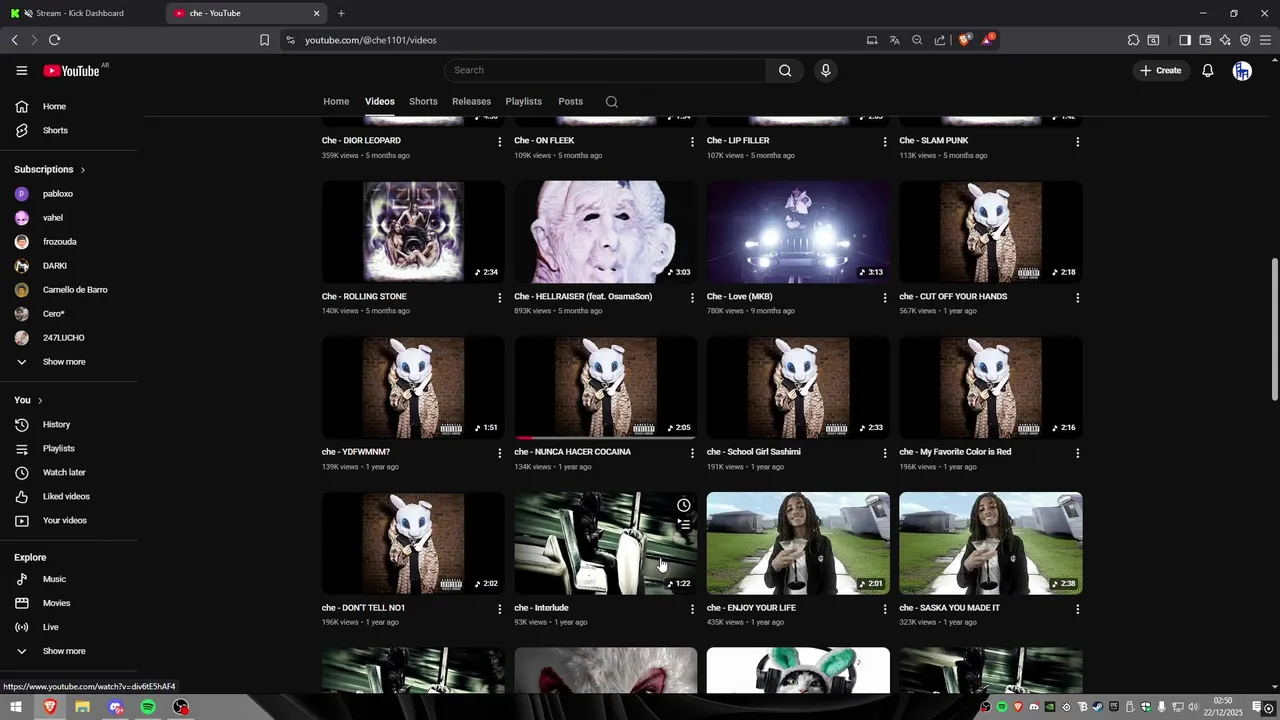Click the browser address bar URL

[x=370, y=40]
